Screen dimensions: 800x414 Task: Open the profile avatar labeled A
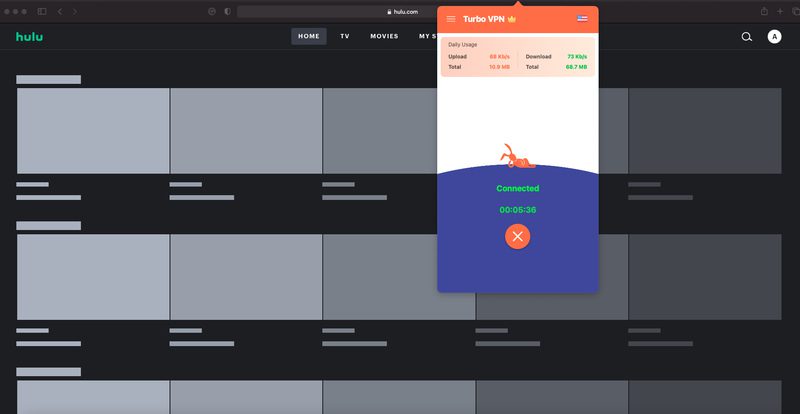tap(774, 37)
